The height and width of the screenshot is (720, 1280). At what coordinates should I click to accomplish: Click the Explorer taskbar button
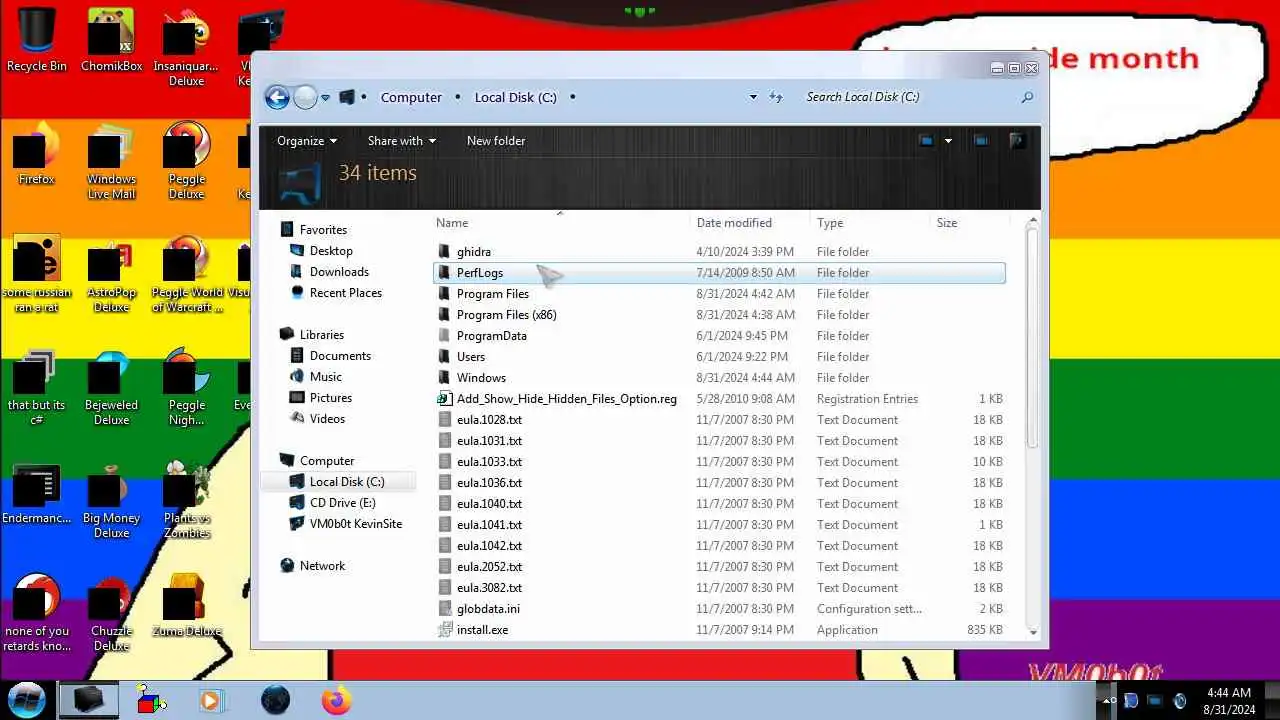pyautogui.click(x=89, y=700)
